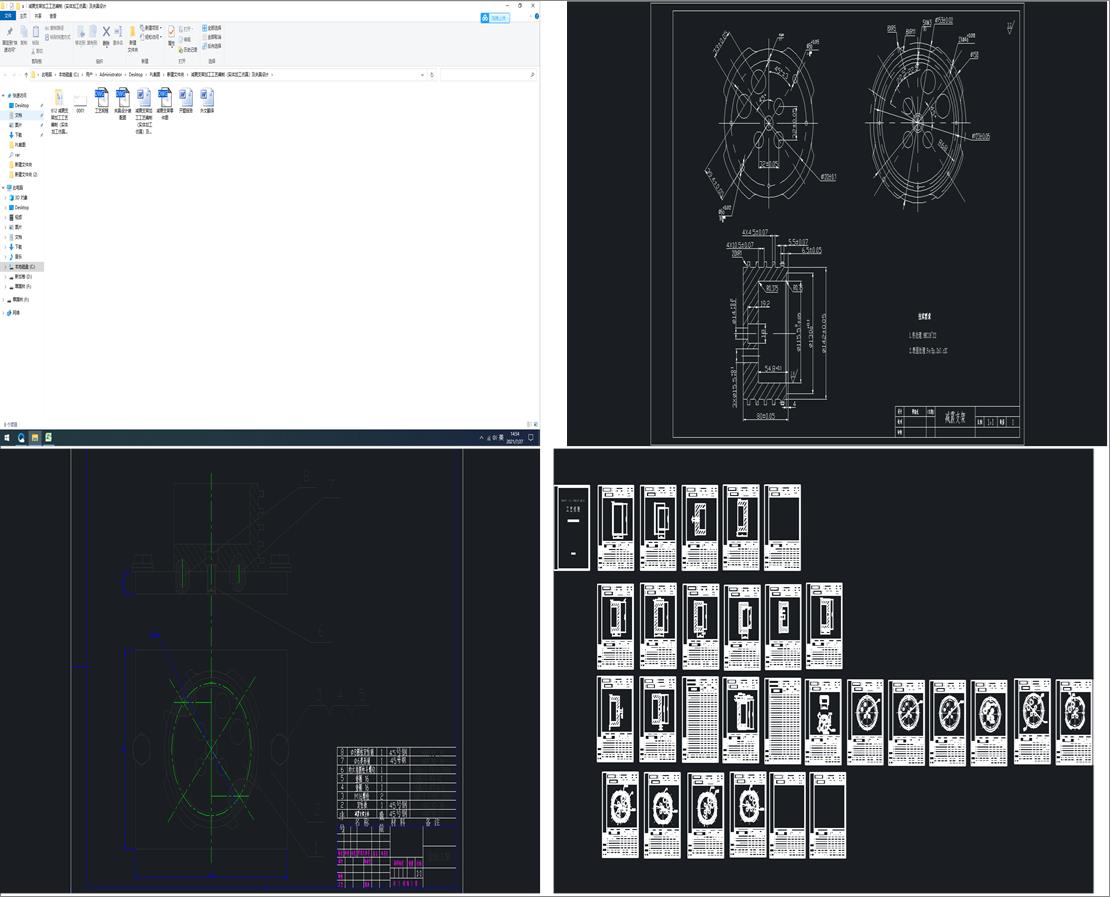This screenshot has width=1110, height=897.
Task: Click the Pin to Quick Access icon
Action: (x=8, y=33)
